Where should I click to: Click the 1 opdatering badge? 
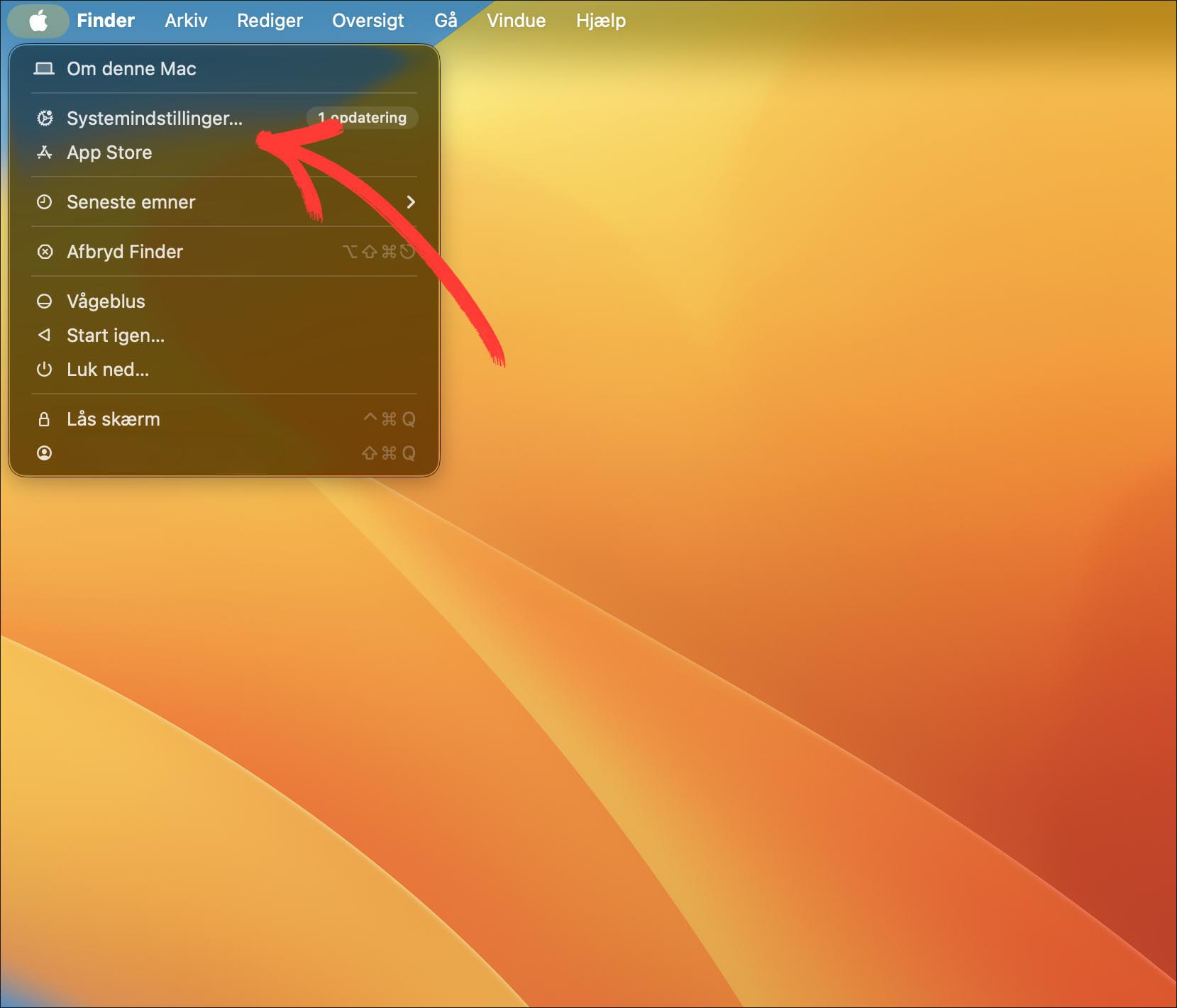(x=362, y=118)
